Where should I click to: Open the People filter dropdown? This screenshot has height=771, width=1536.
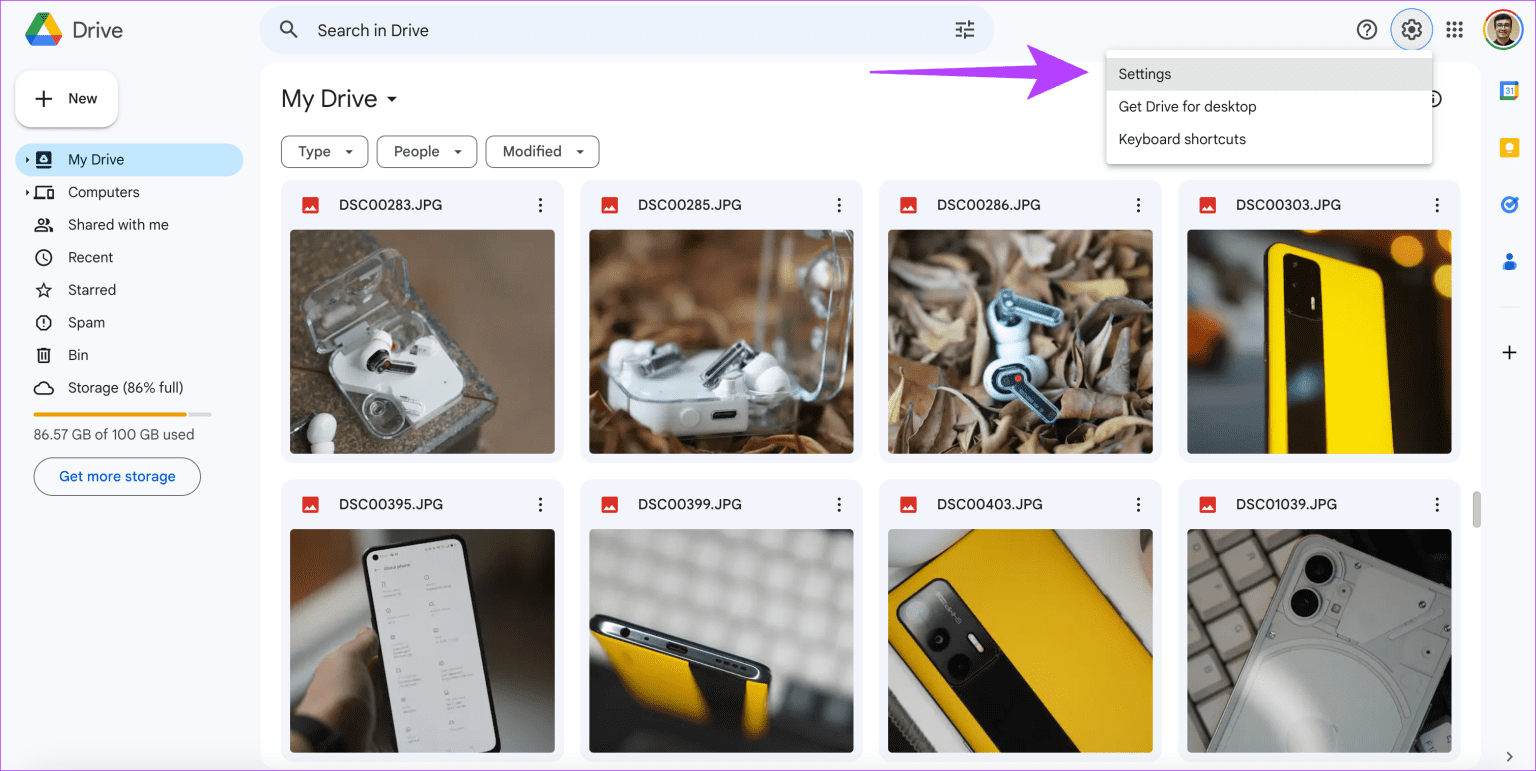(x=426, y=152)
